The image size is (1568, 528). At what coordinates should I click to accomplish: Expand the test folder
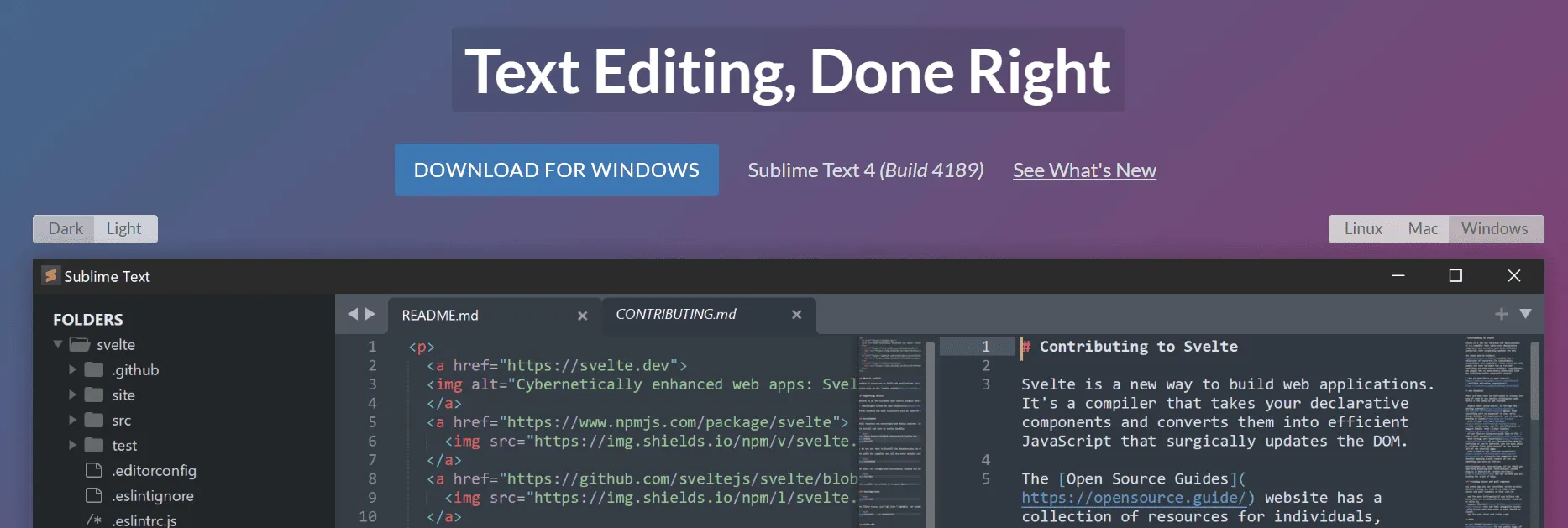pyautogui.click(x=72, y=445)
